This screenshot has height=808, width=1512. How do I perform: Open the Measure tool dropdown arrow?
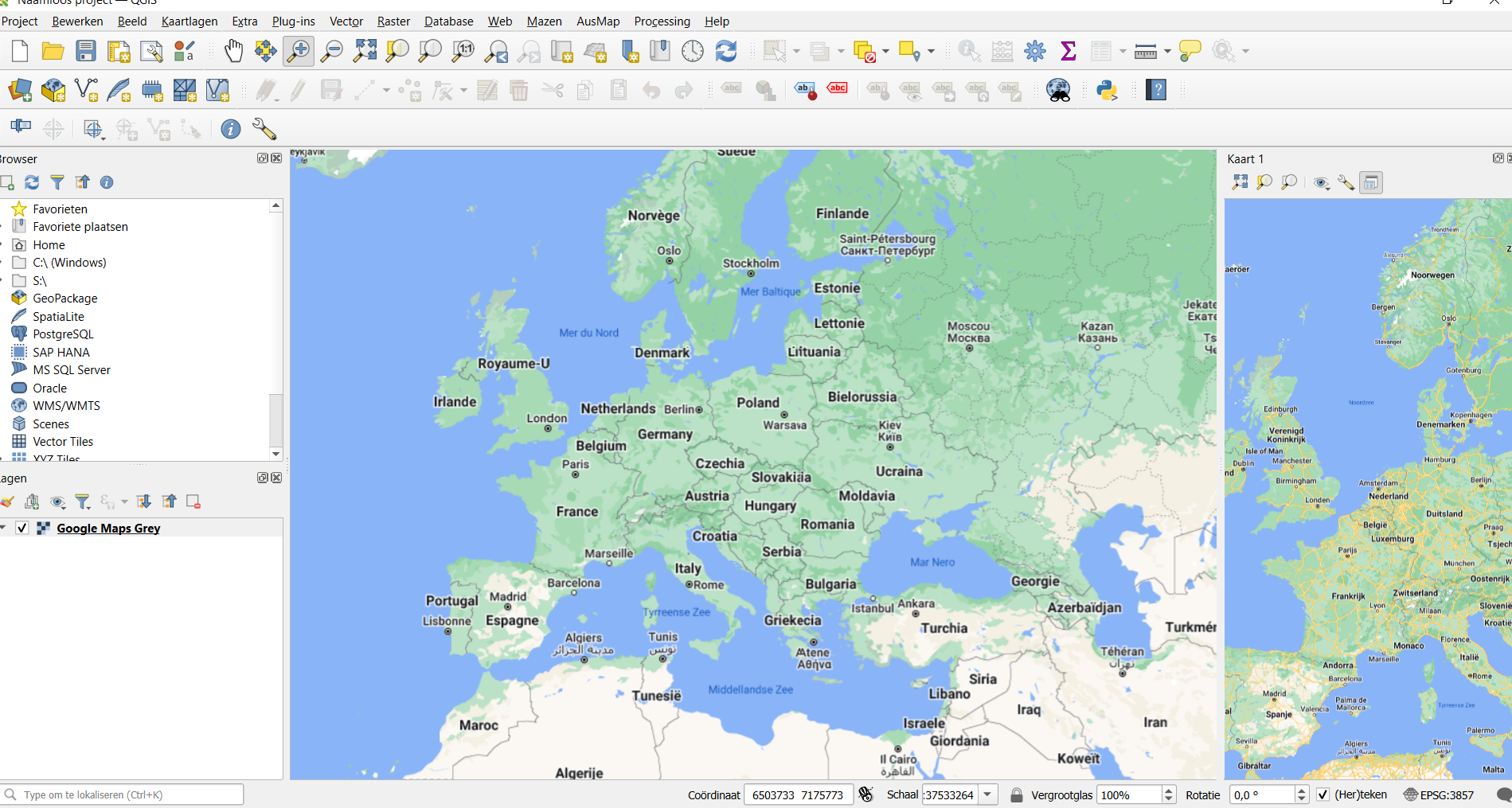coord(1167,52)
